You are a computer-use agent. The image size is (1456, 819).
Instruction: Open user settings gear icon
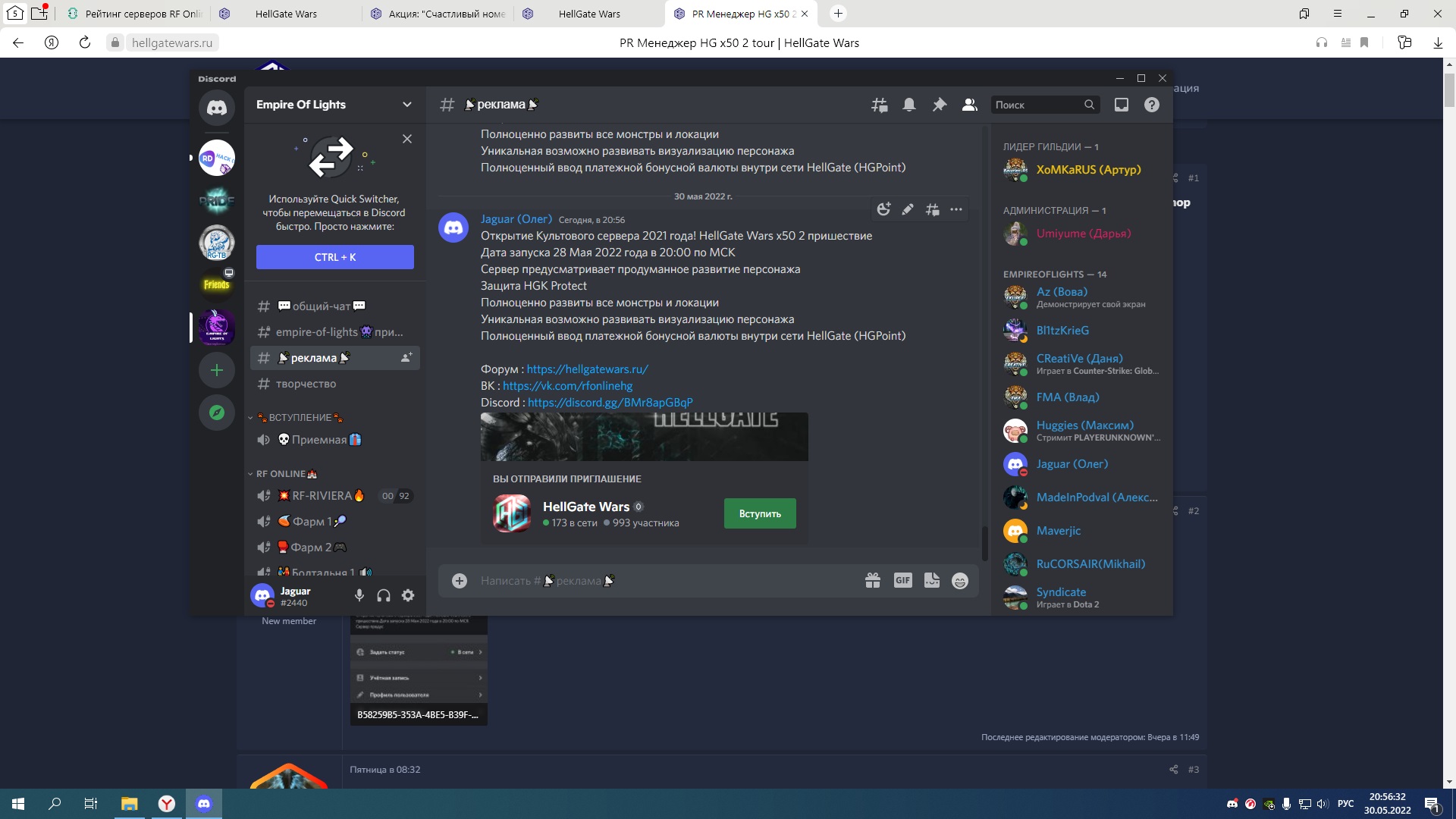pyautogui.click(x=408, y=596)
